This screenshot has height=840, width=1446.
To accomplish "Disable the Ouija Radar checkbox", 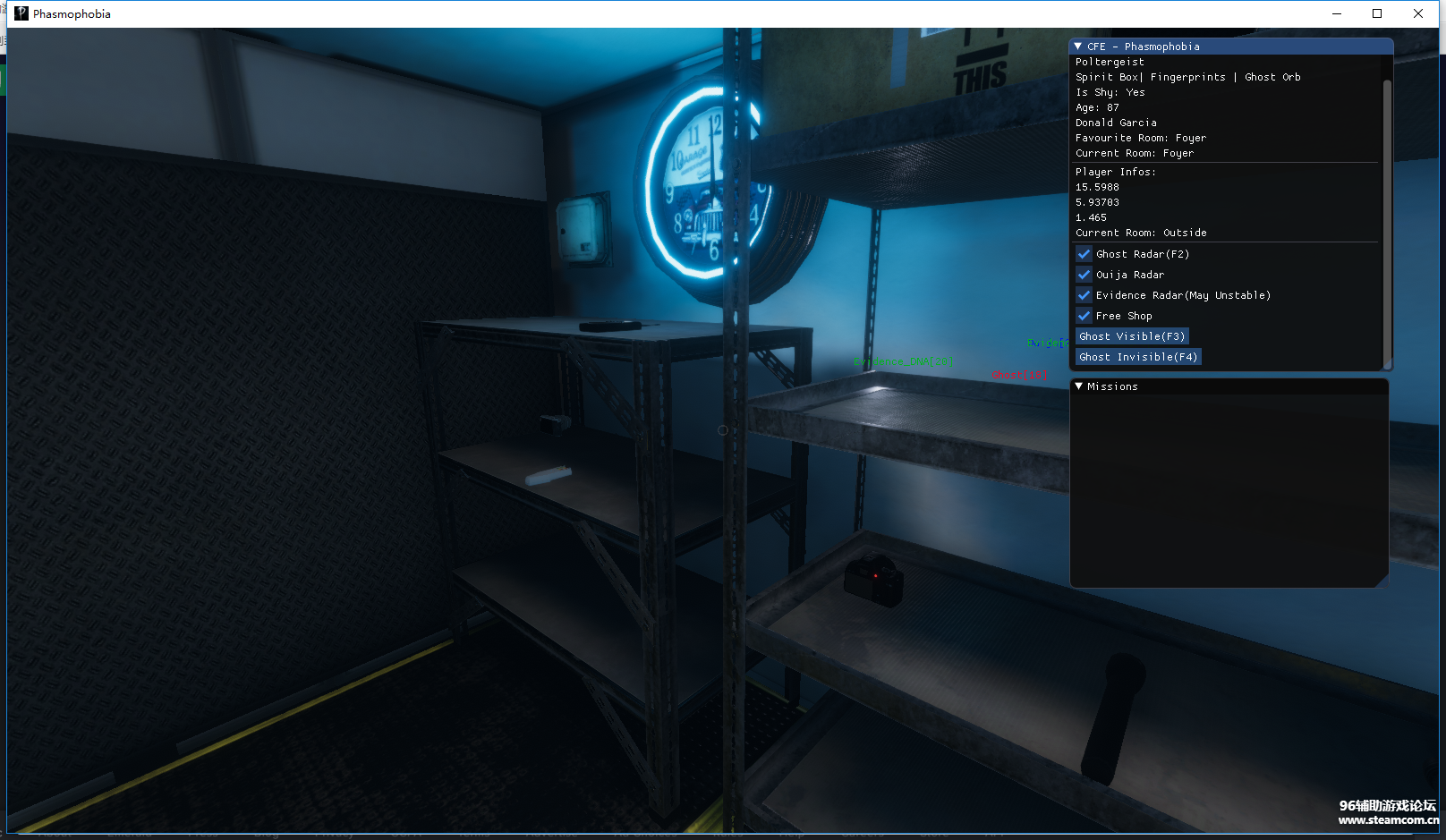I will pyautogui.click(x=1084, y=275).
